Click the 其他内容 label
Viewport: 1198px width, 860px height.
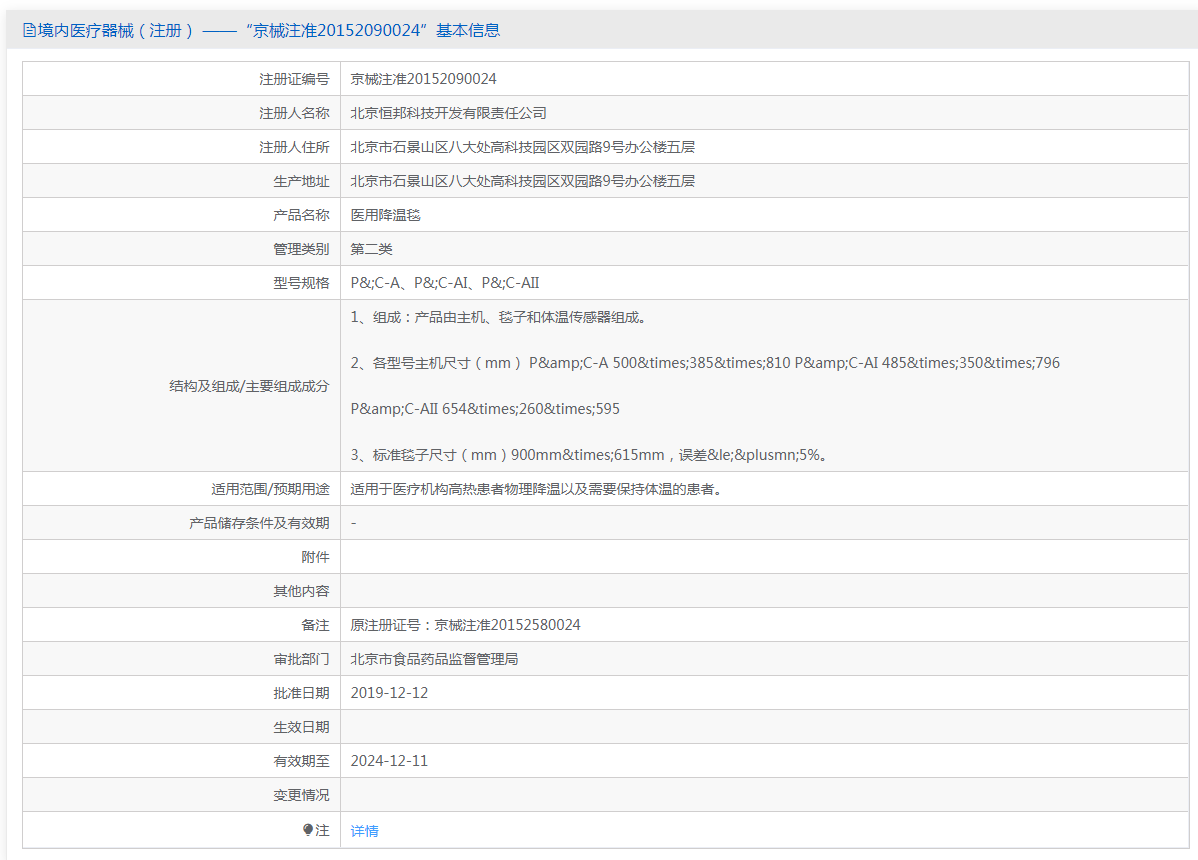(301, 590)
